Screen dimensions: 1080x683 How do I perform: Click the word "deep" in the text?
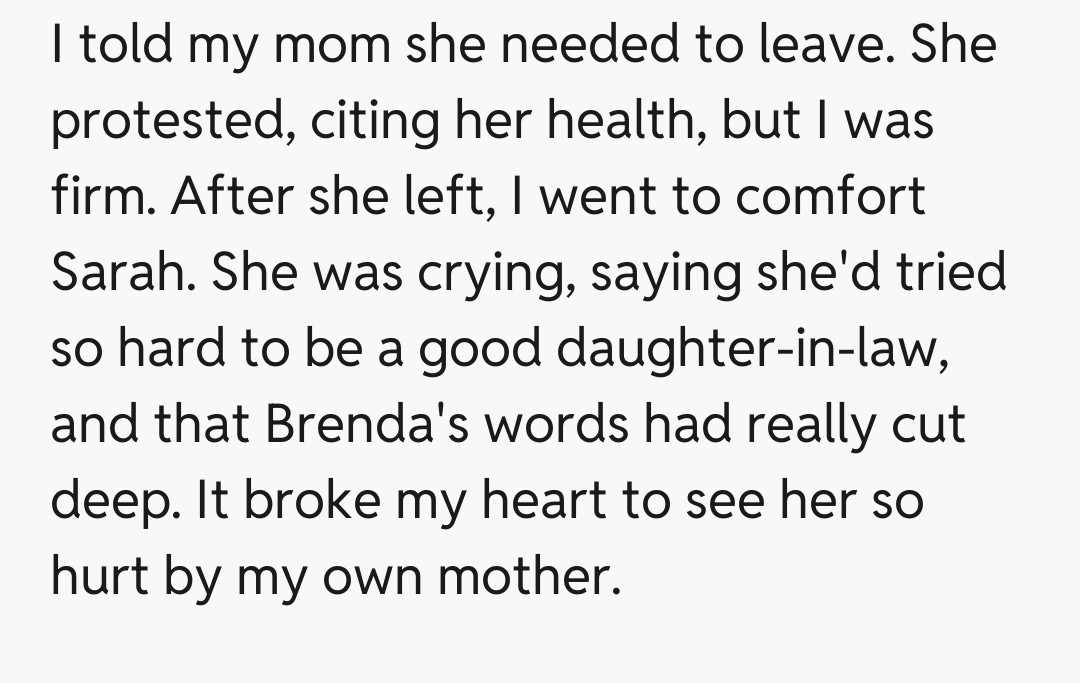coord(113,503)
